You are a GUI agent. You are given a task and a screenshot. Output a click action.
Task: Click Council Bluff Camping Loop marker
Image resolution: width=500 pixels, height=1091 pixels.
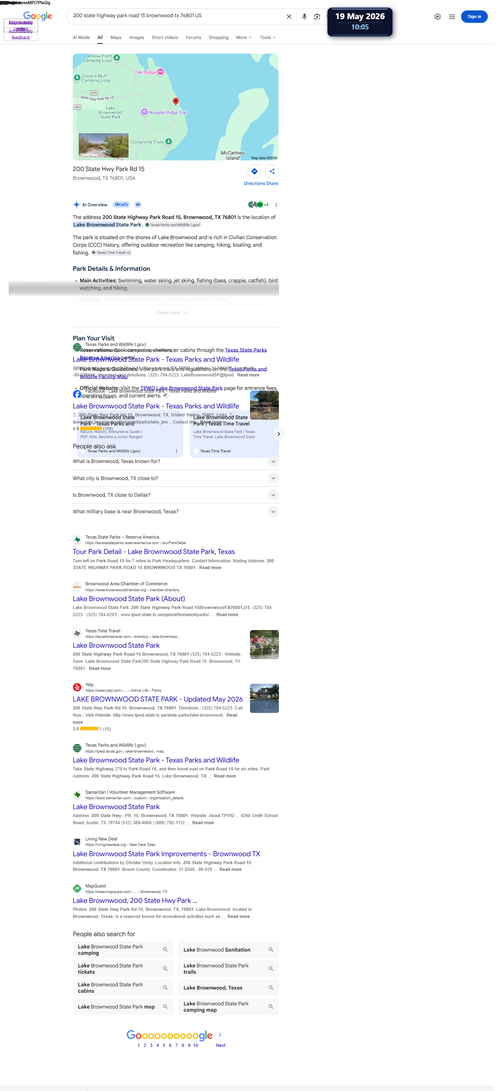77,77
